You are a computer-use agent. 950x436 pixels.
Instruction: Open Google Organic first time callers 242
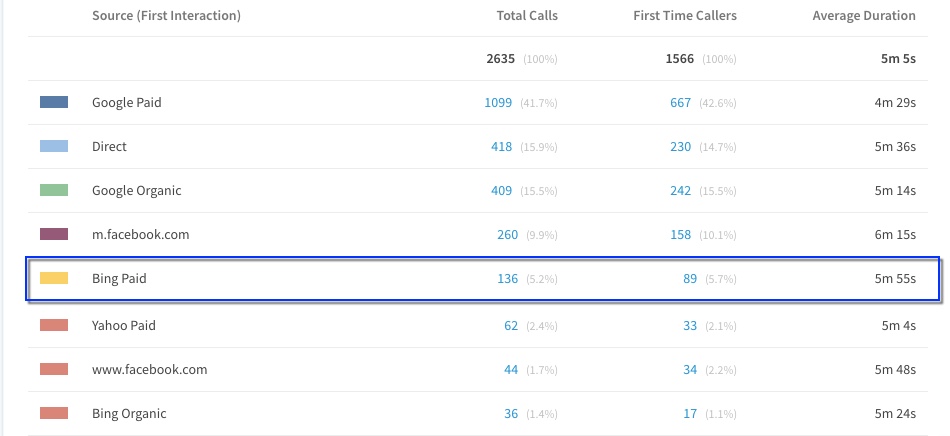tap(680, 191)
